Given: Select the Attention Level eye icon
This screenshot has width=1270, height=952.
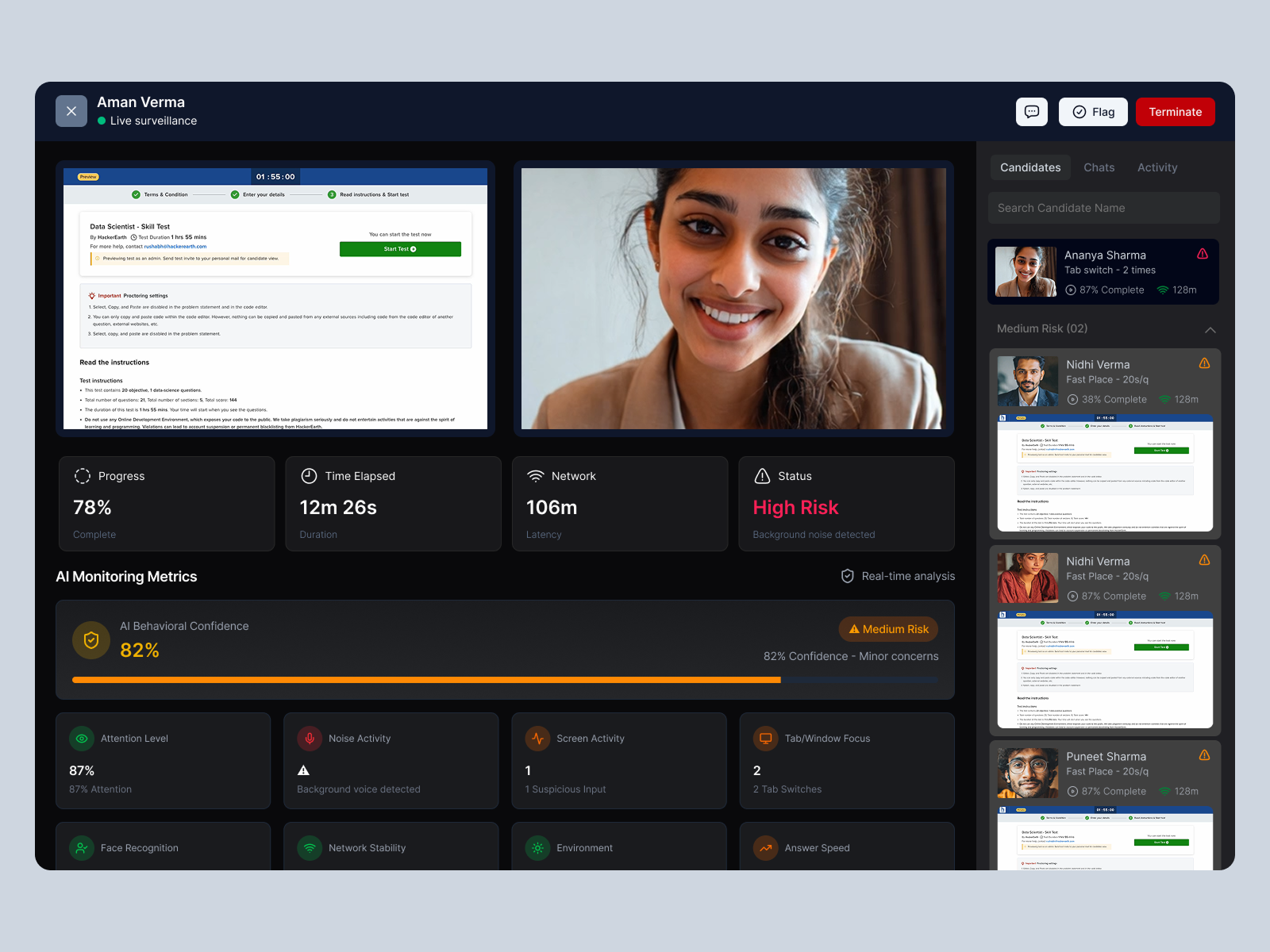Looking at the screenshot, I should click(82, 739).
